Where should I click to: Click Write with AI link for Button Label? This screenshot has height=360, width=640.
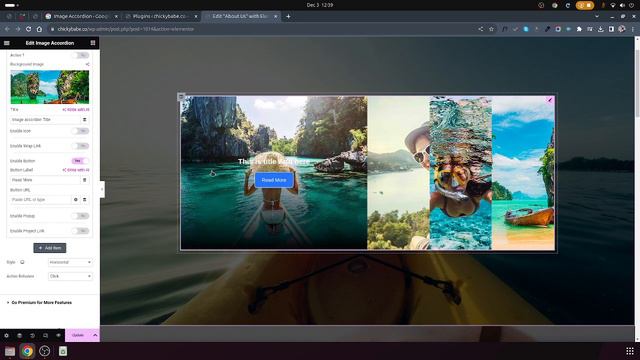(x=76, y=170)
